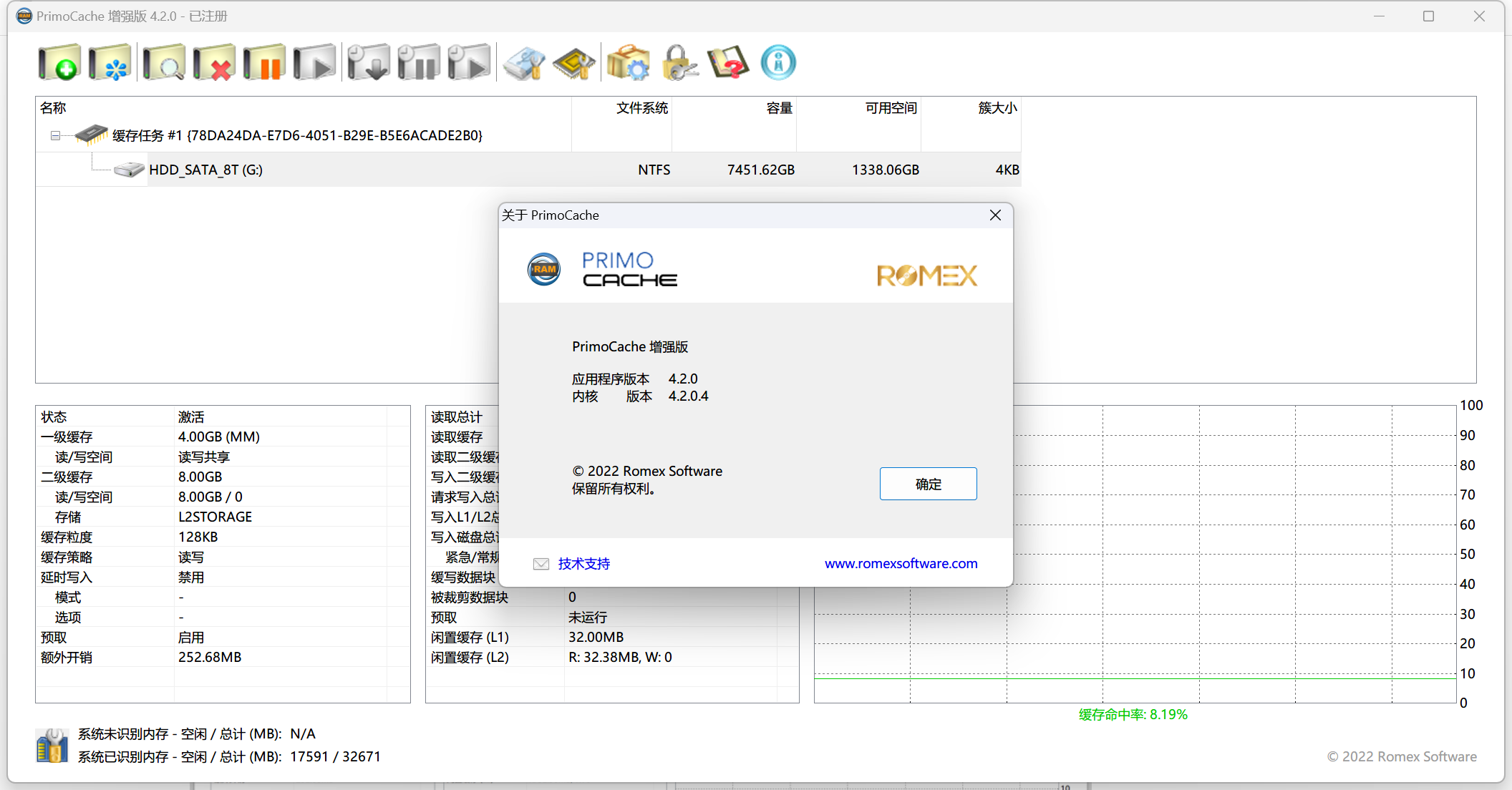This screenshot has width=1512, height=790.
Task: Open the memory chip management icon
Action: click(x=573, y=63)
